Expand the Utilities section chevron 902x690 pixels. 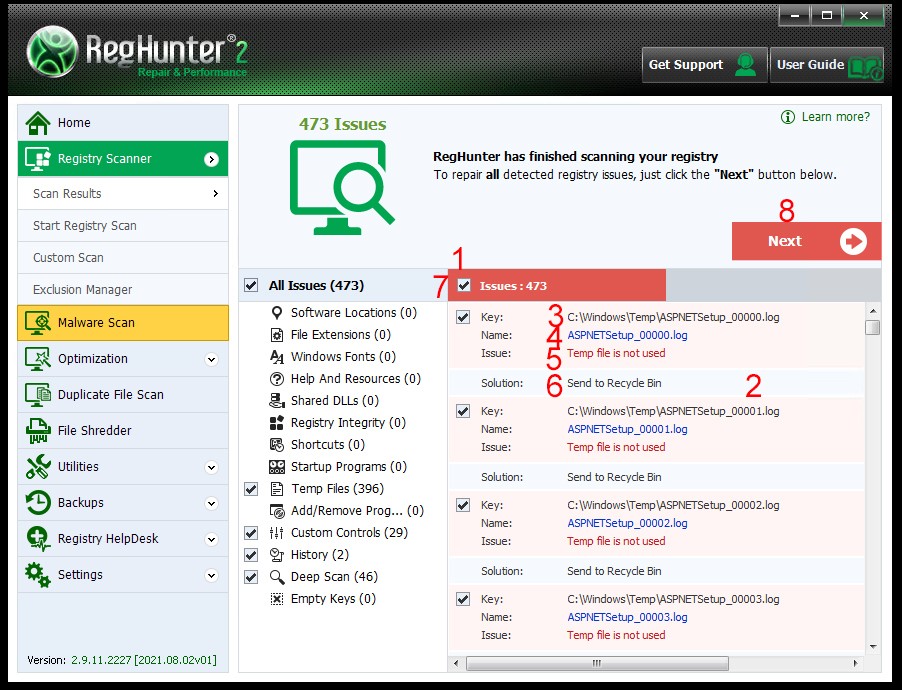(x=211, y=467)
